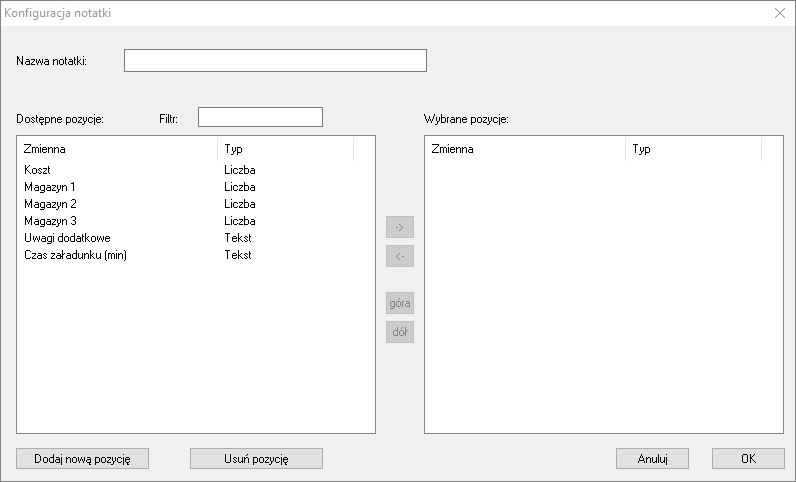Cancel with the Anuluj button
The height and width of the screenshot is (482, 796).
(652, 459)
